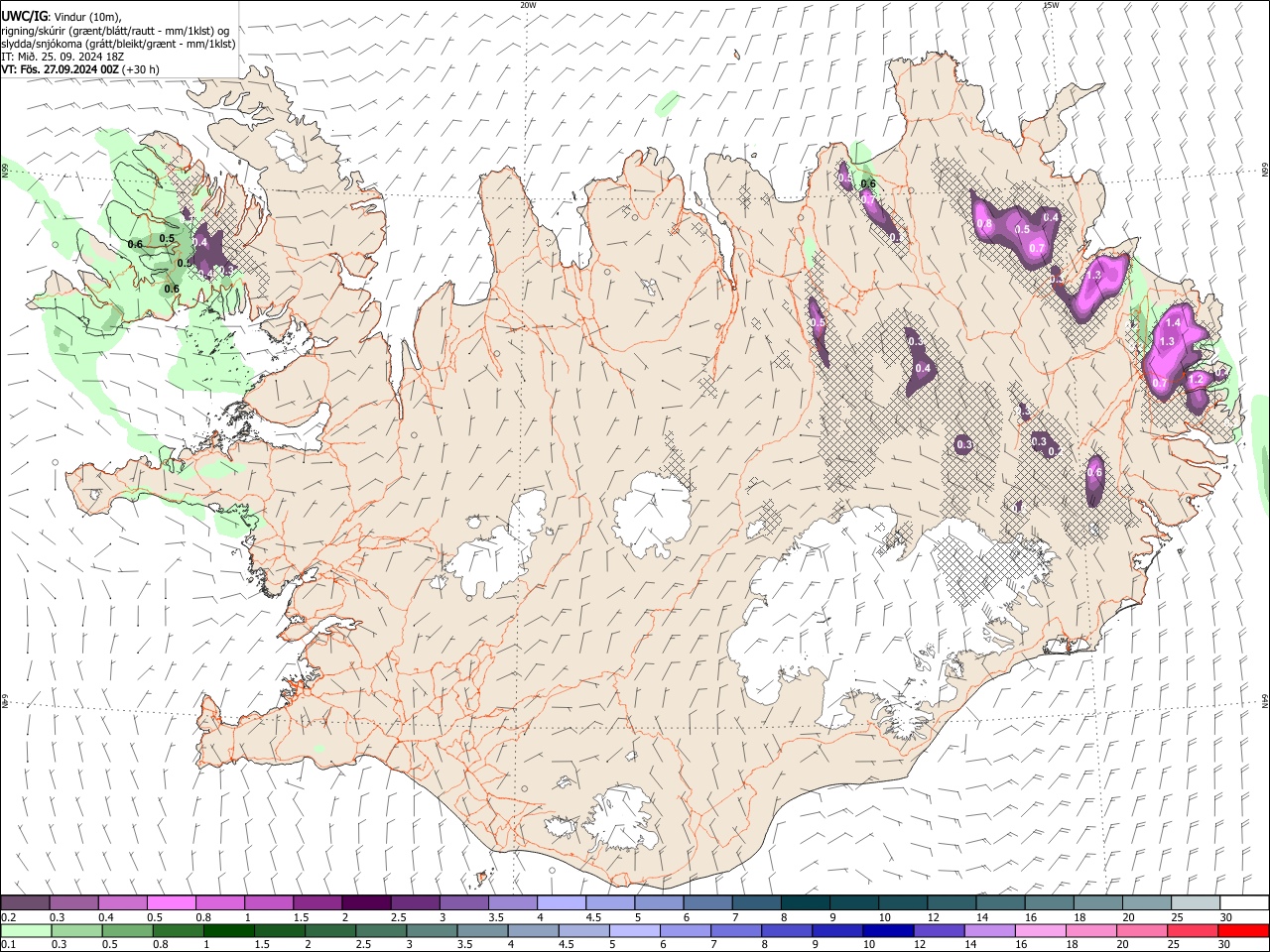Click the '1.3' snowfall value in east Iceland
Image resolution: width=1270 pixels, height=952 pixels.
point(1167,341)
